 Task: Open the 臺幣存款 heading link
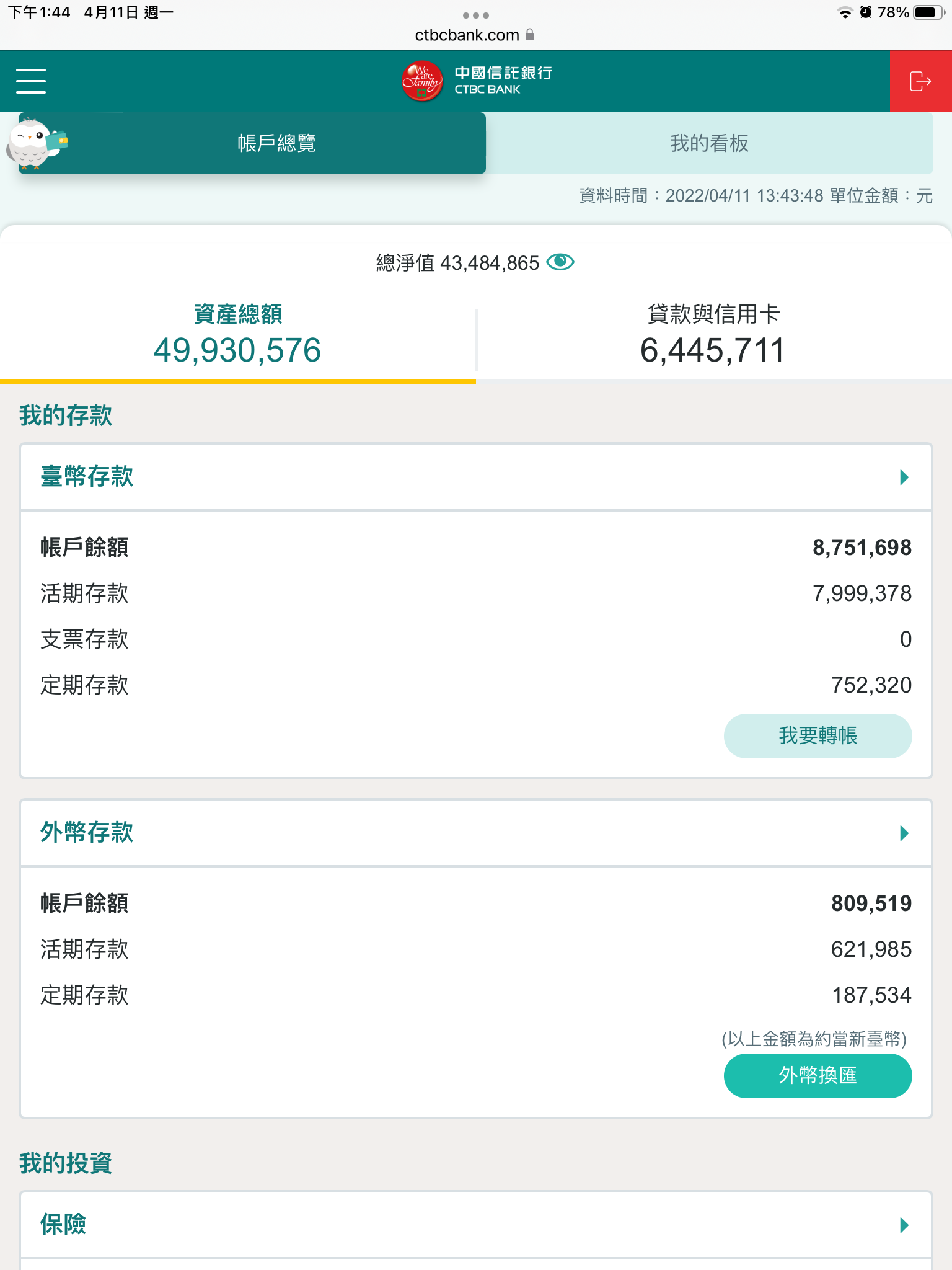coord(87,477)
